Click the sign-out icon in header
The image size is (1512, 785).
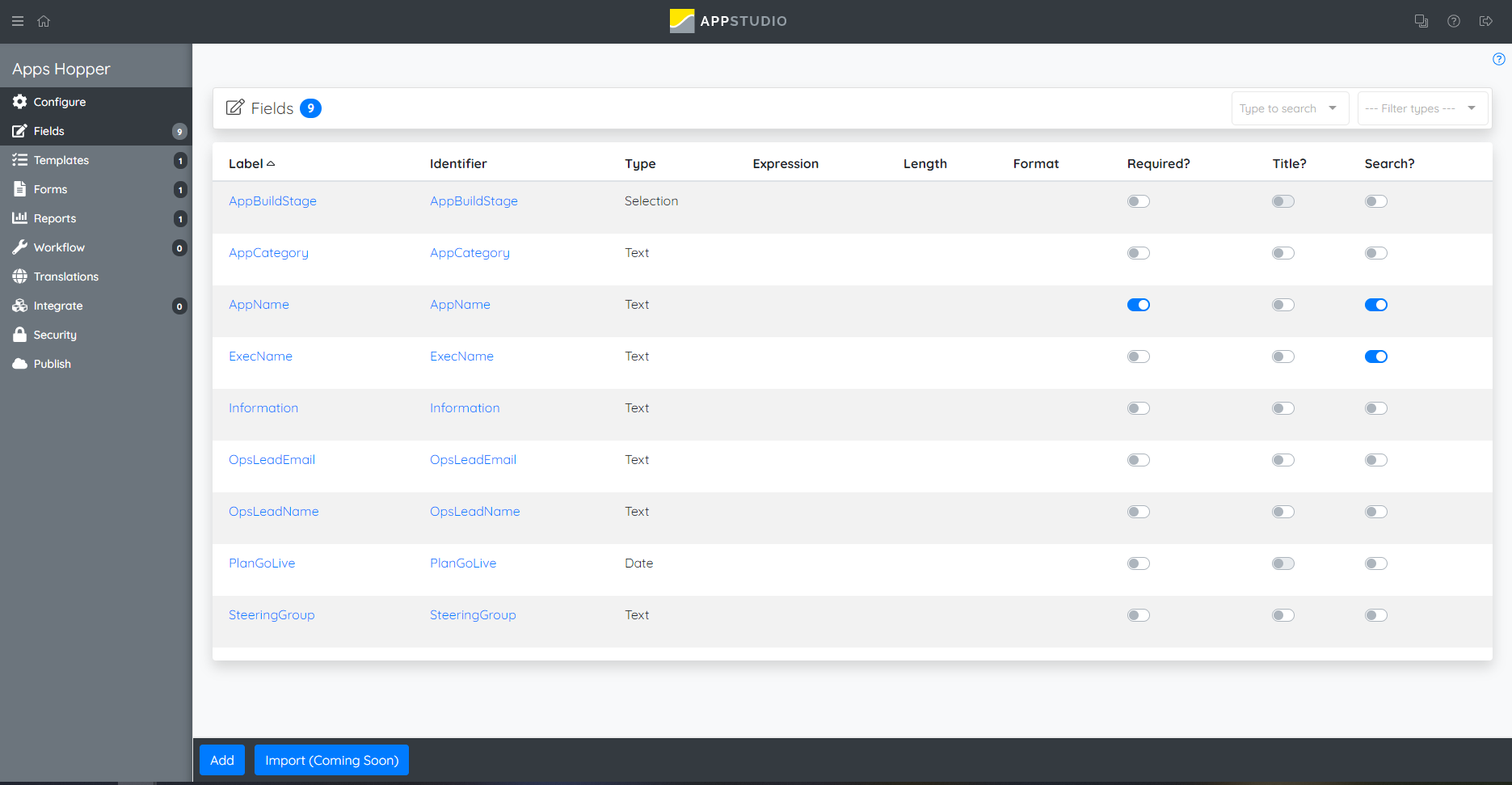pyautogui.click(x=1485, y=21)
